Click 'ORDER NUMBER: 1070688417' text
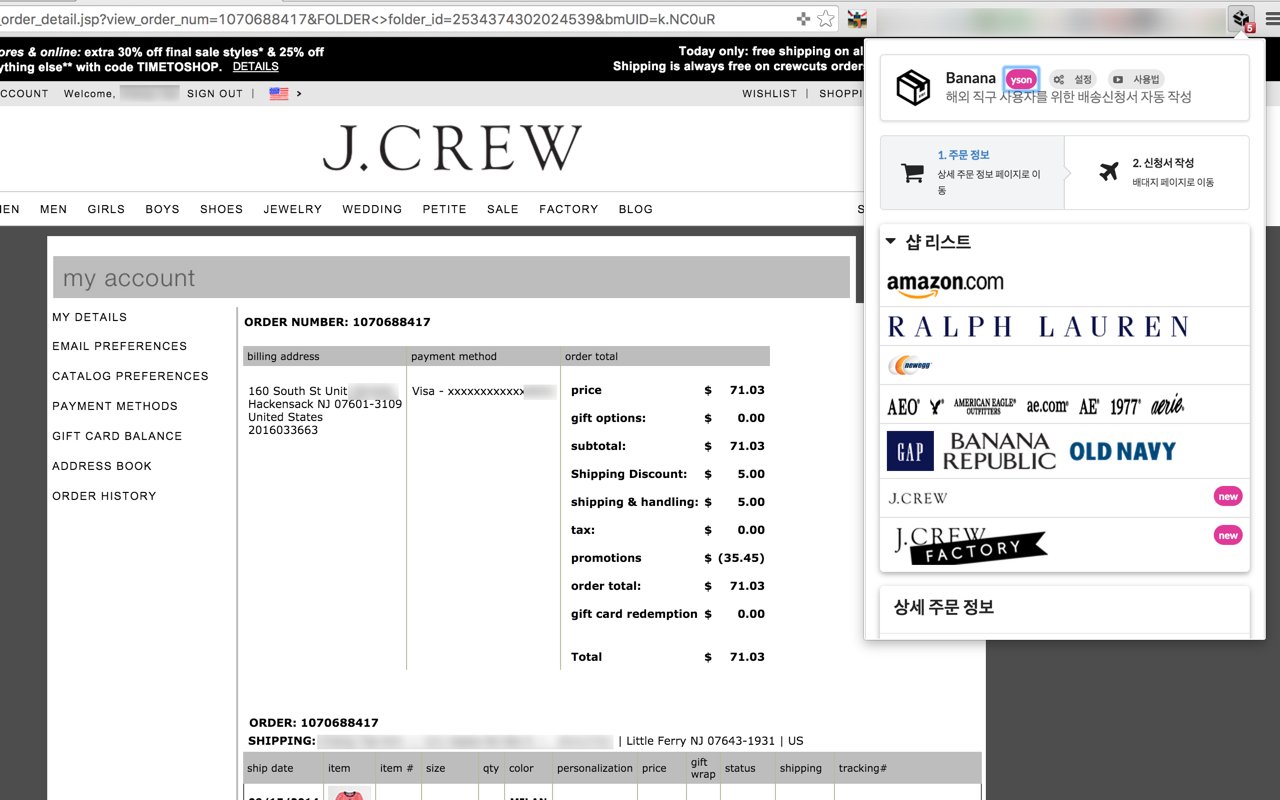 pyautogui.click(x=337, y=322)
